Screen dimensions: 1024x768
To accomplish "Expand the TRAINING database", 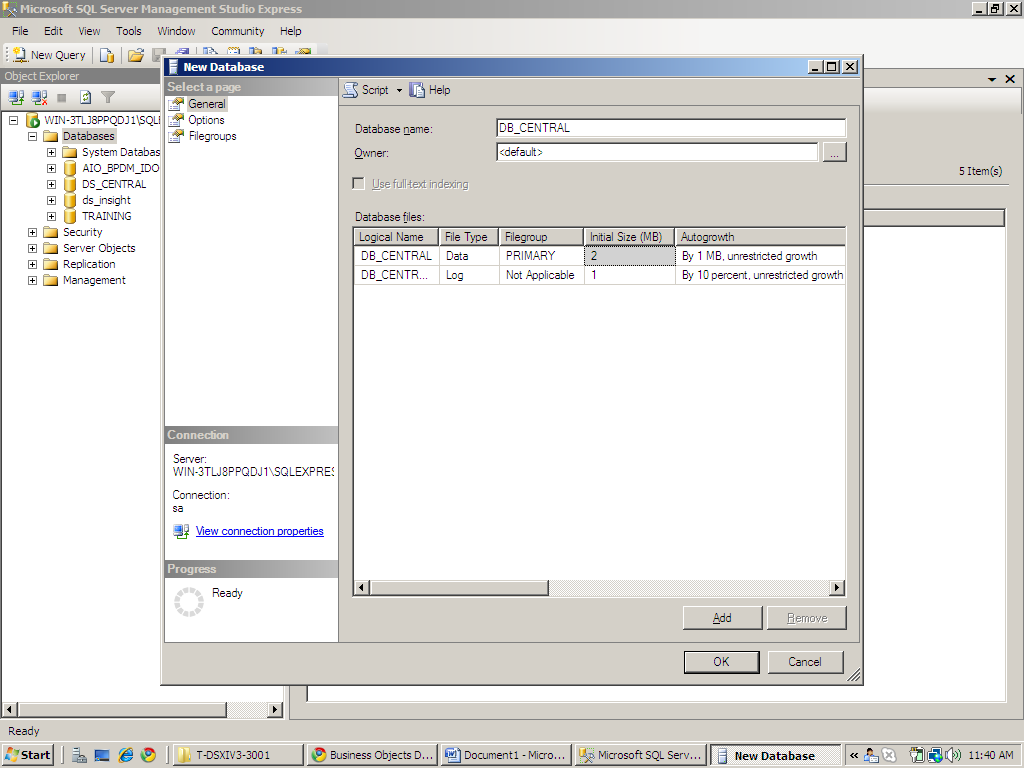I will click(51, 216).
